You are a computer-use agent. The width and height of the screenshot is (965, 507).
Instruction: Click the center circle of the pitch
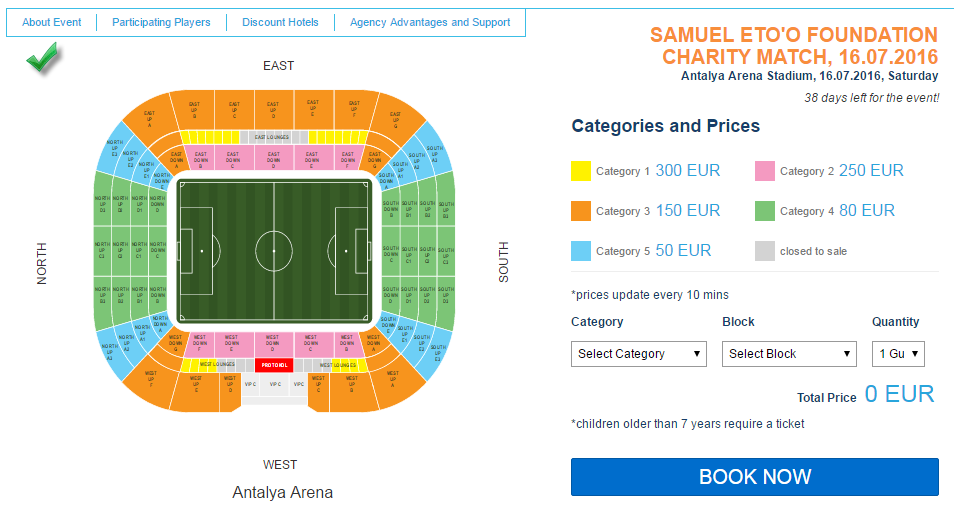coord(274,251)
